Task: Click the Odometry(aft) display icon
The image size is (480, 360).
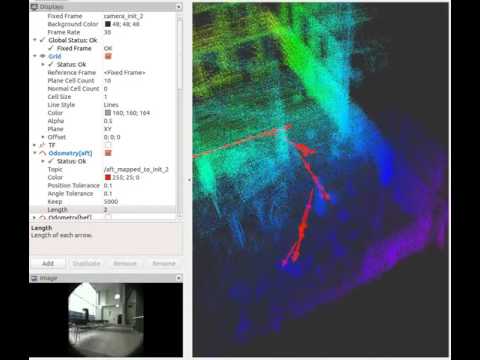Action: point(43,153)
